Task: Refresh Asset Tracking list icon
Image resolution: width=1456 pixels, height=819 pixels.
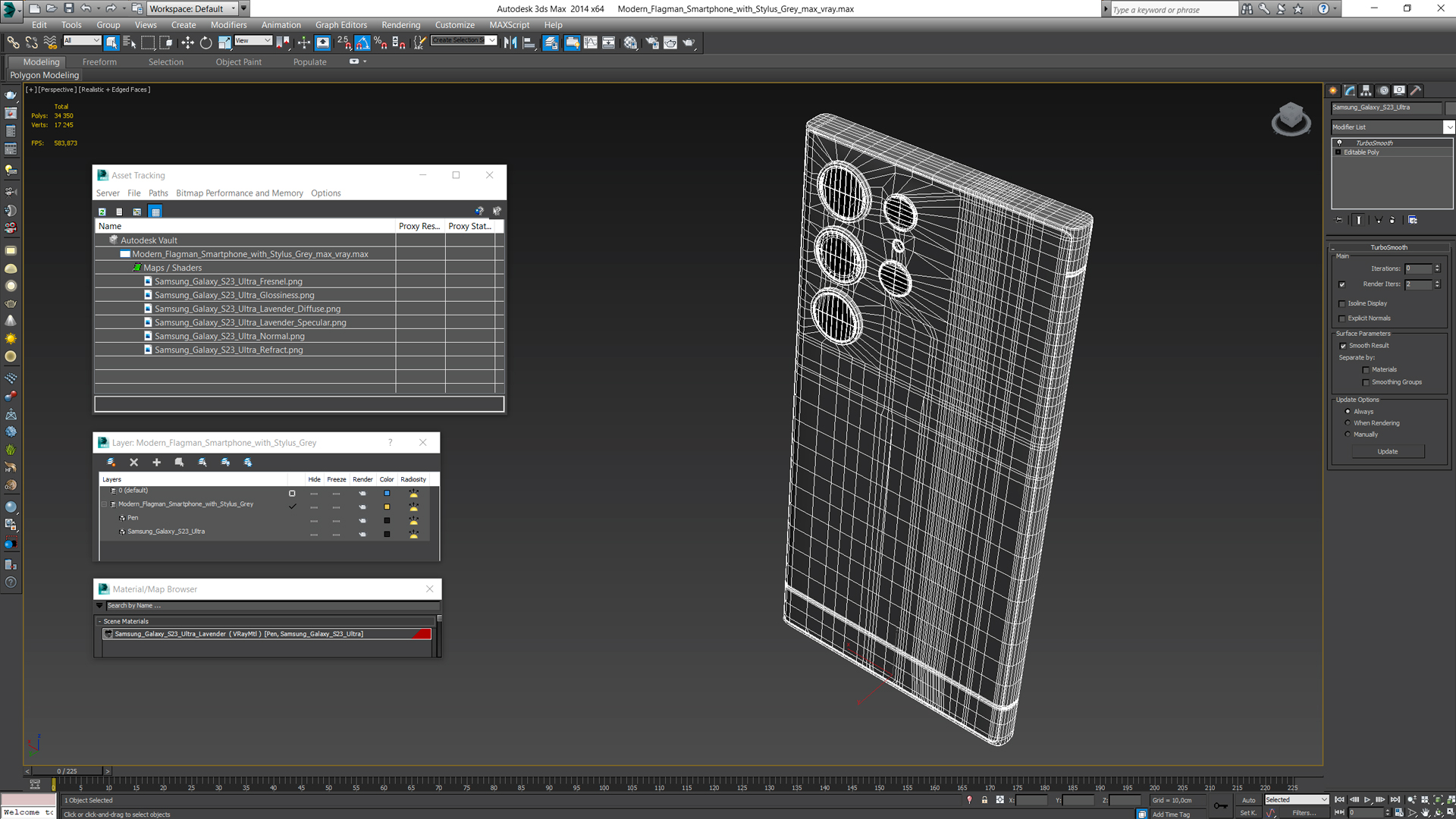Action: 102,212
